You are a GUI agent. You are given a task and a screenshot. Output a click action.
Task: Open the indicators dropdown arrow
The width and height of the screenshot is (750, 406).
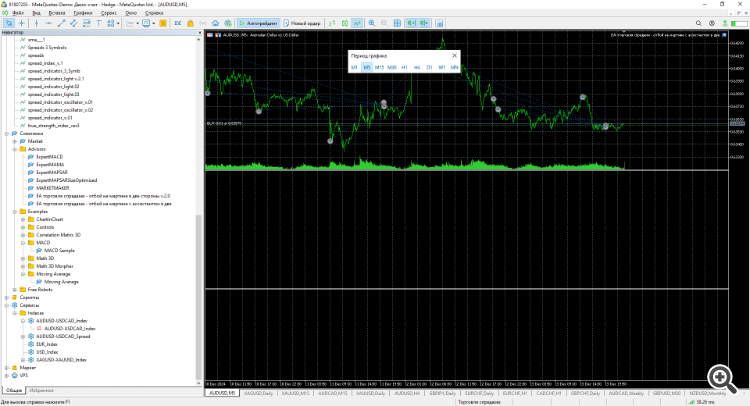[137, 23]
